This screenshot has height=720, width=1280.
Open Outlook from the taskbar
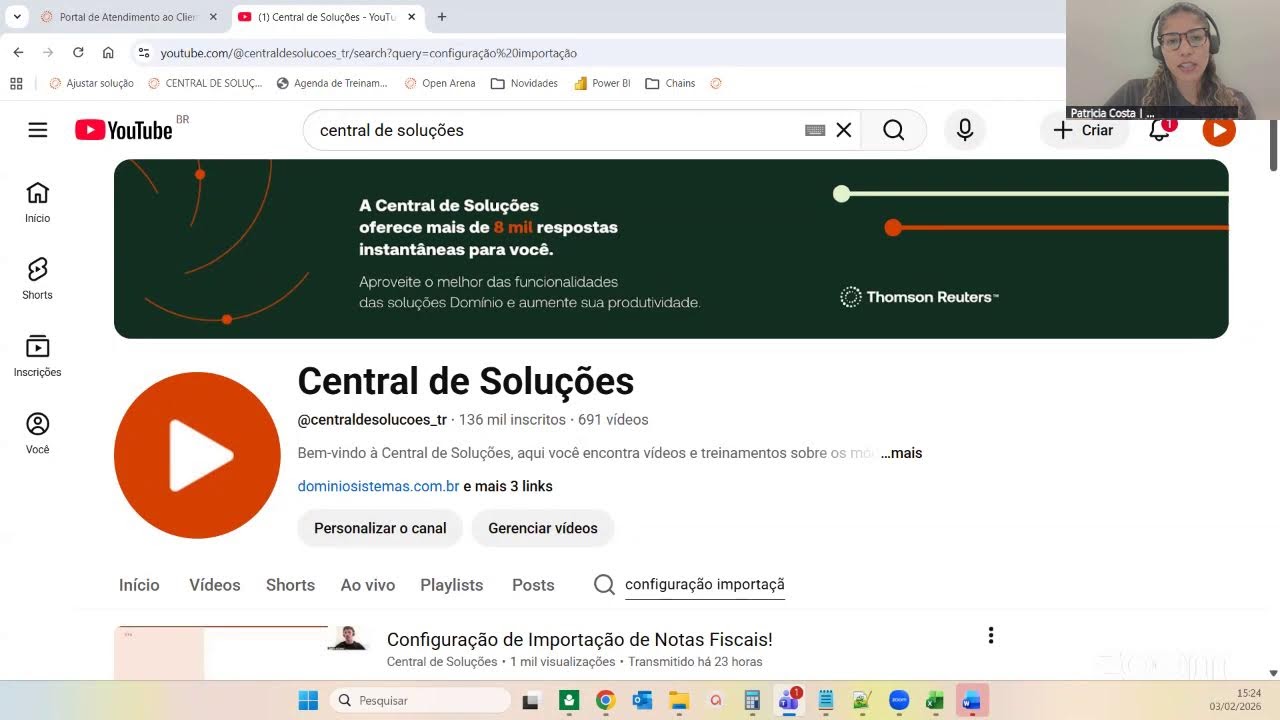642,700
